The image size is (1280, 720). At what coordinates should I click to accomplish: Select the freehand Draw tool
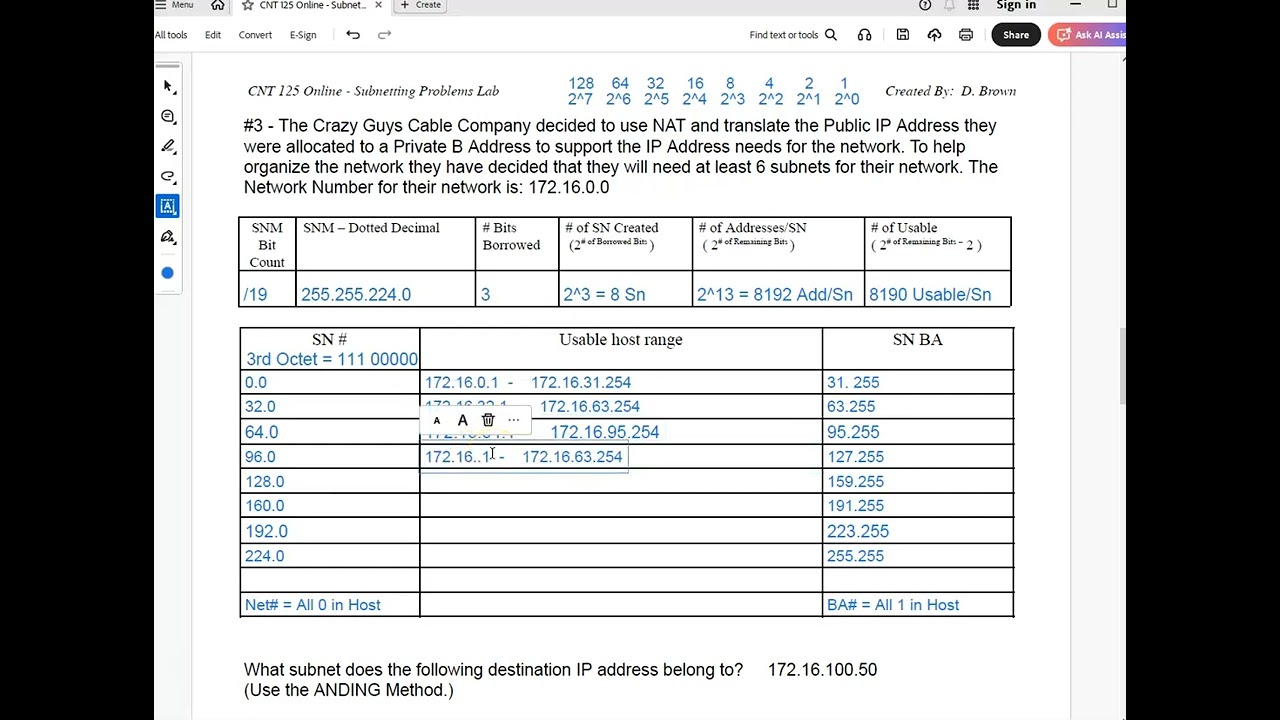point(168,177)
